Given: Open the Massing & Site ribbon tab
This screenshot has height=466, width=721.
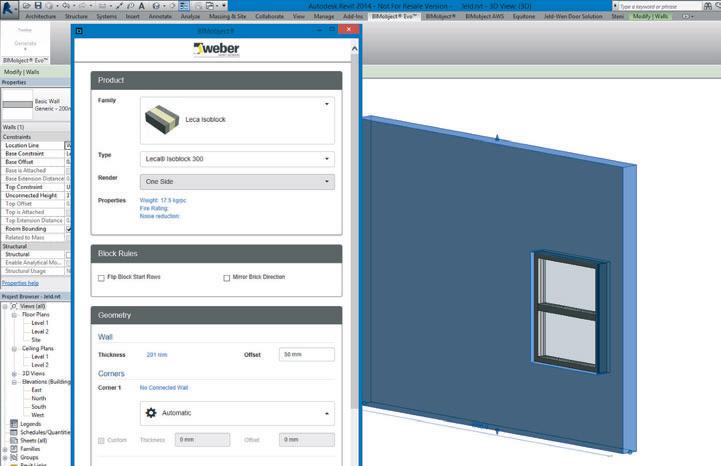Looking at the screenshot, I should point(227,16).
